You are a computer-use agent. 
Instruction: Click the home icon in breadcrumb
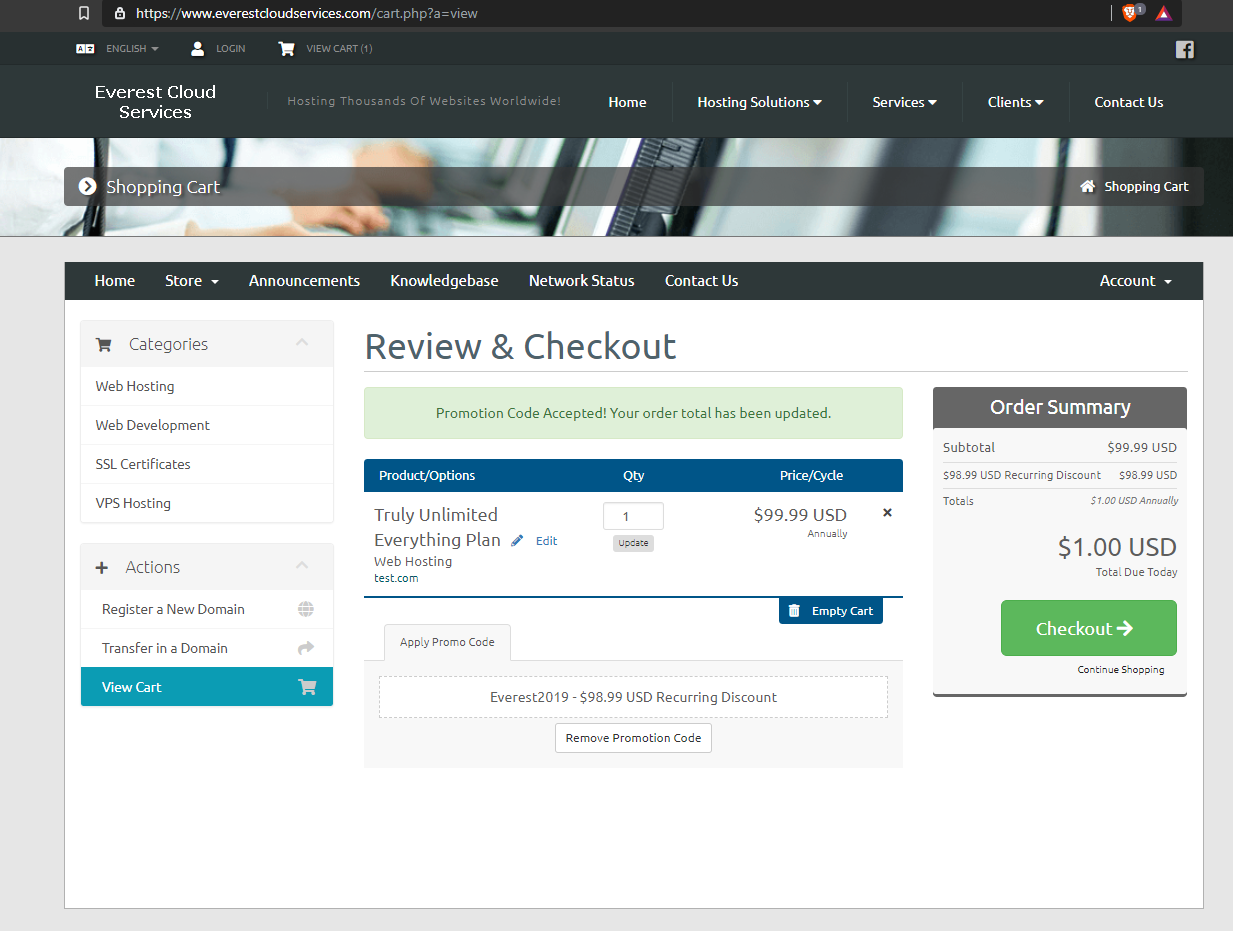tap(1088, 186)
